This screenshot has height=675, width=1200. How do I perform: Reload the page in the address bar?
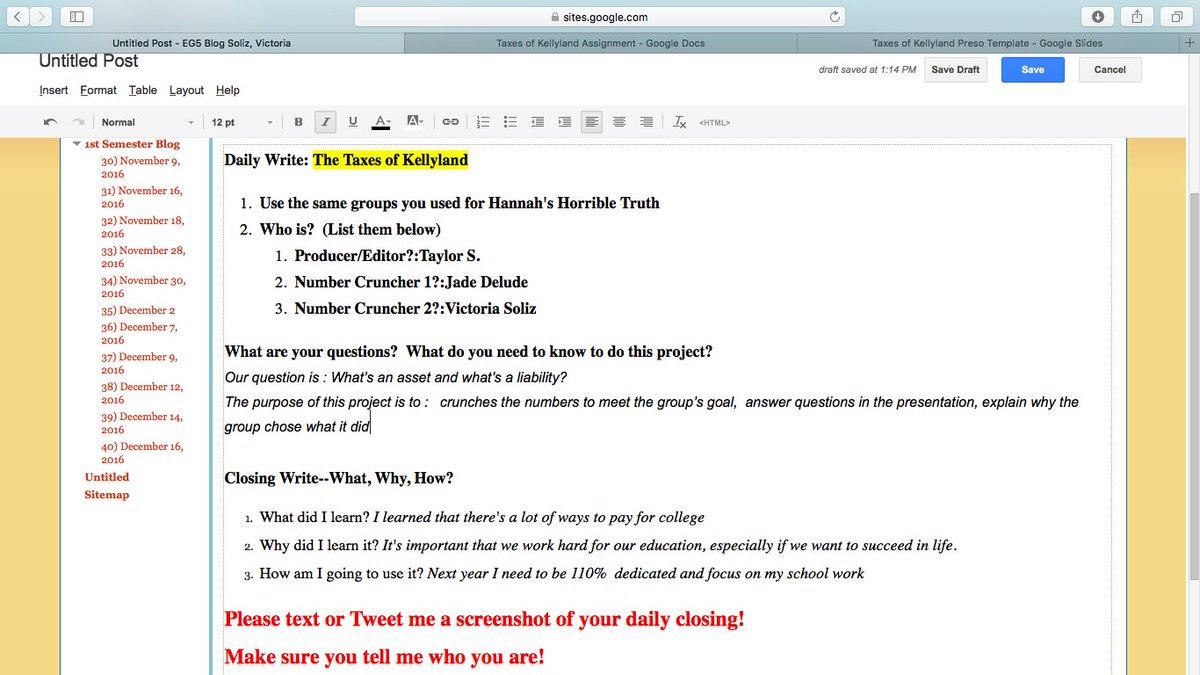coord(834,17)
